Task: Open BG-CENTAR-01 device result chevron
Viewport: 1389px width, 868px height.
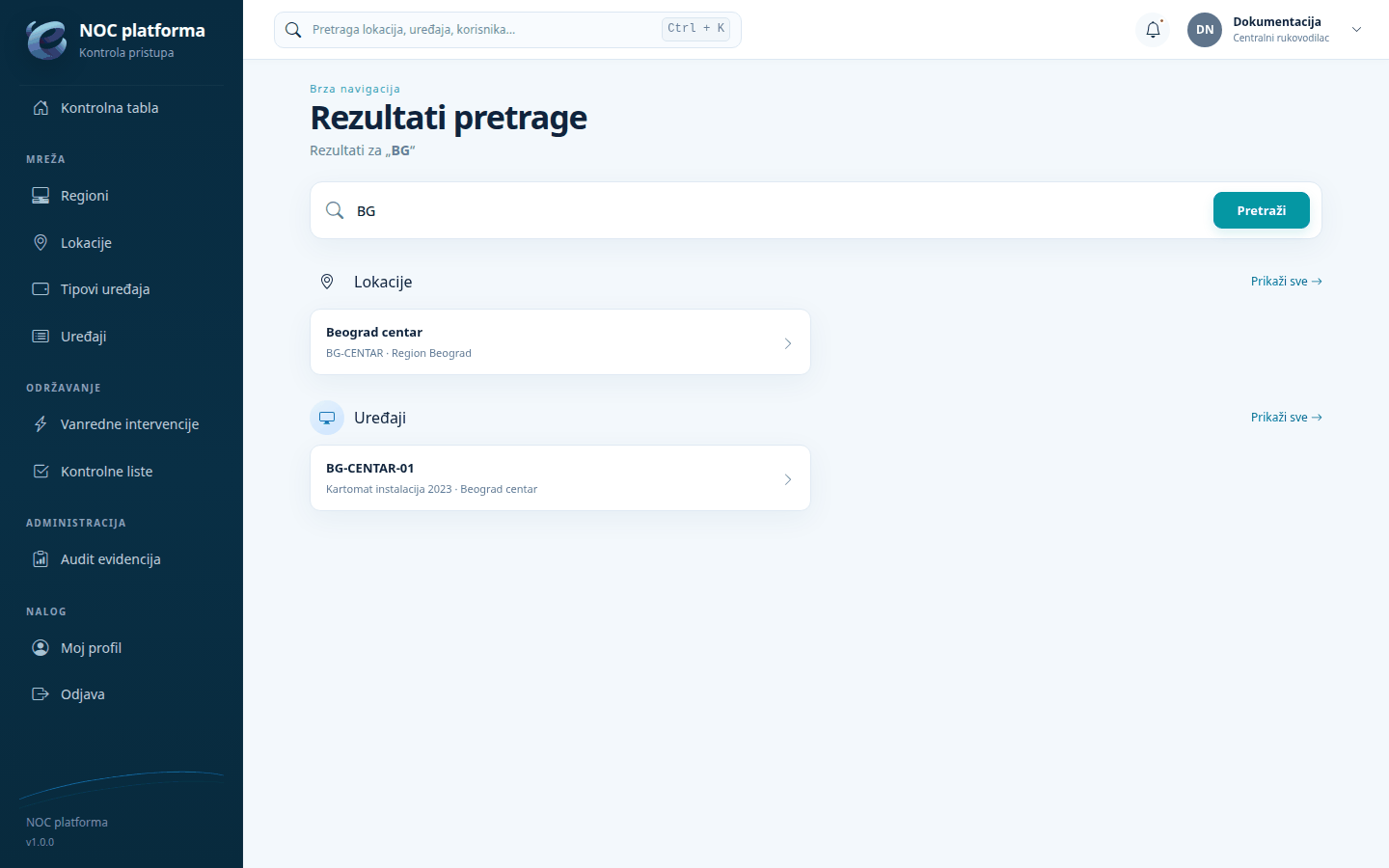Action: (x=788, y=479)
